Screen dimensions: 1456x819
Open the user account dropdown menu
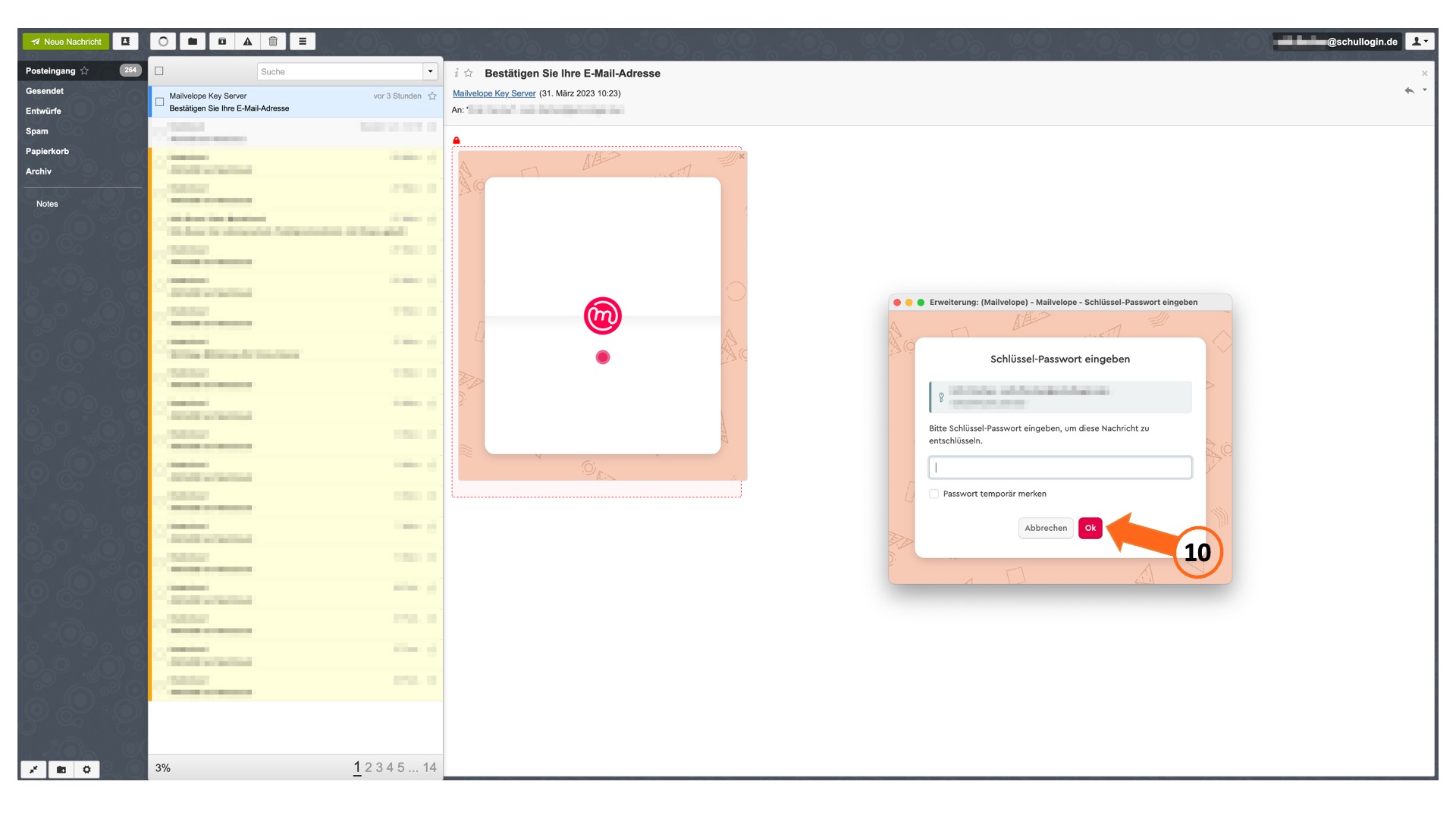(x=1420, y=42)
